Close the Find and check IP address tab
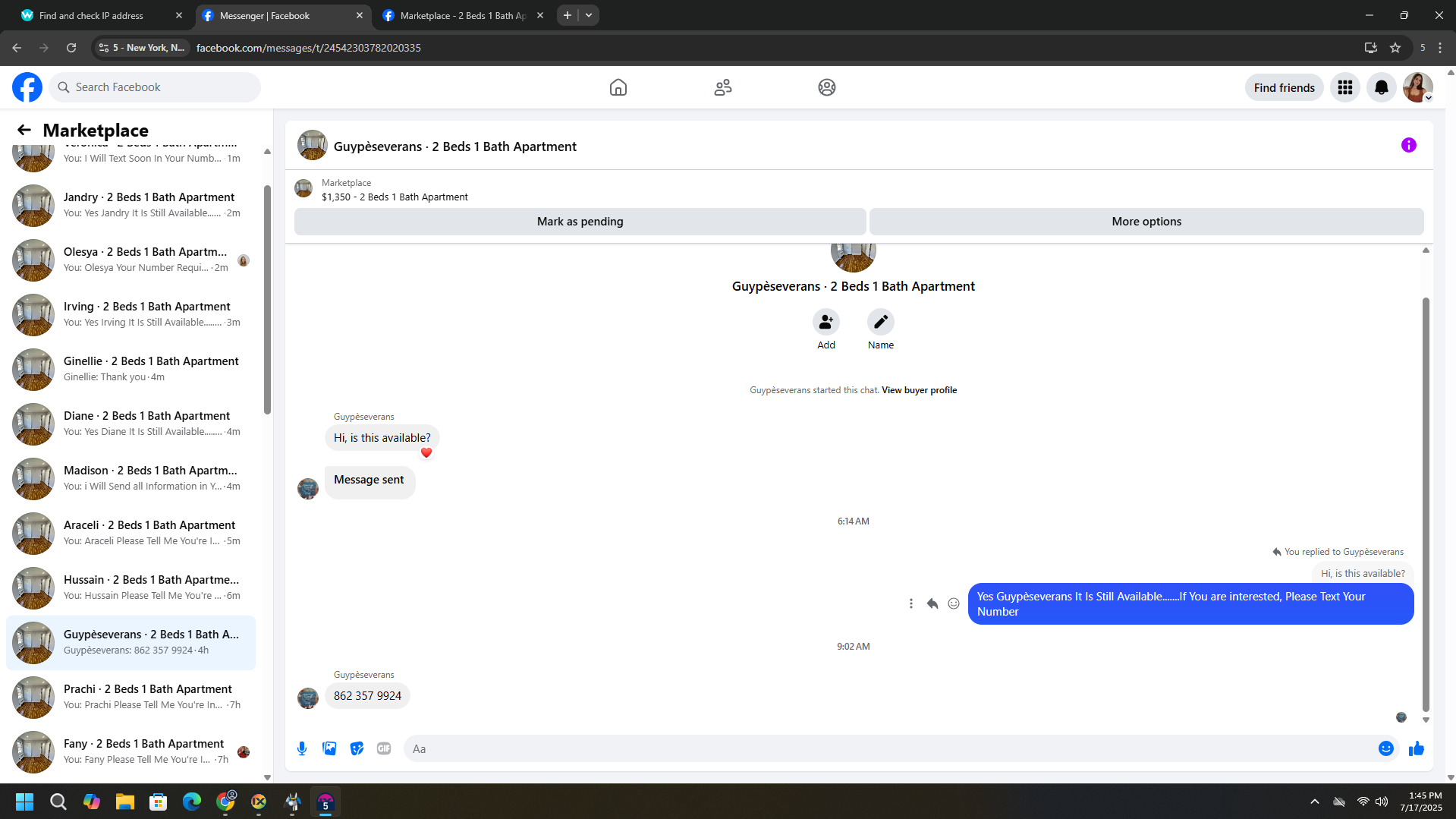1456x819 pixels. [x=179, y=15]
